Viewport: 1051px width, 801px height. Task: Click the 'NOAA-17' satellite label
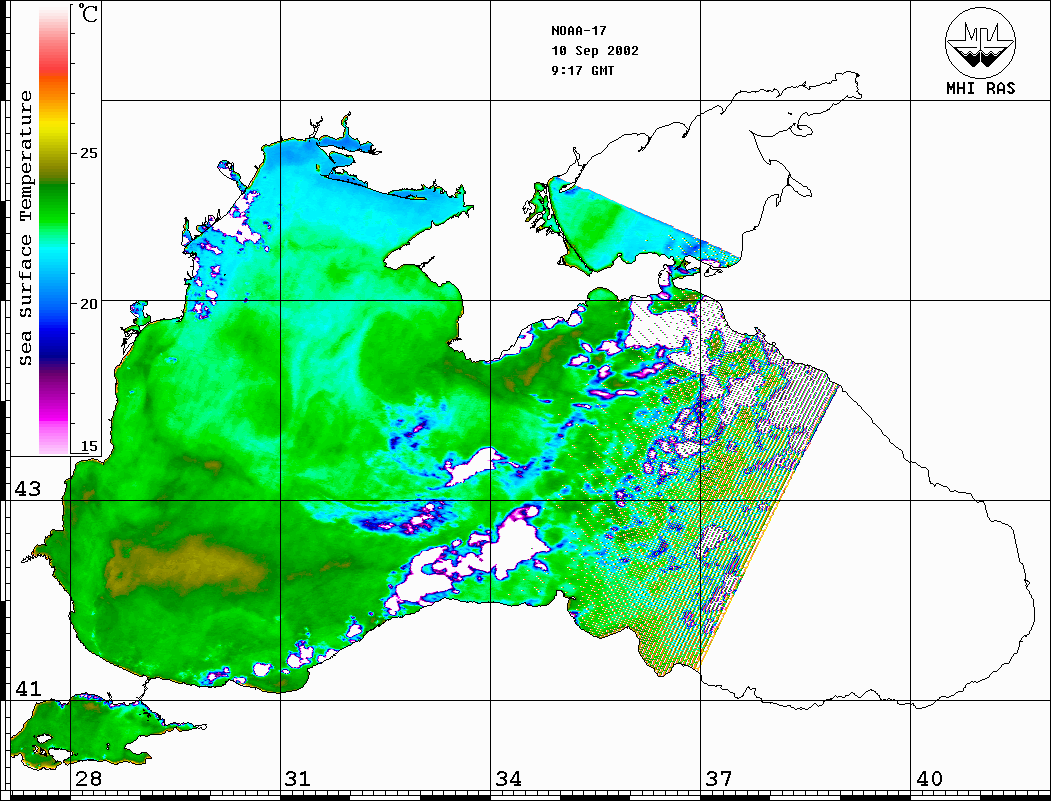point(579,31)
